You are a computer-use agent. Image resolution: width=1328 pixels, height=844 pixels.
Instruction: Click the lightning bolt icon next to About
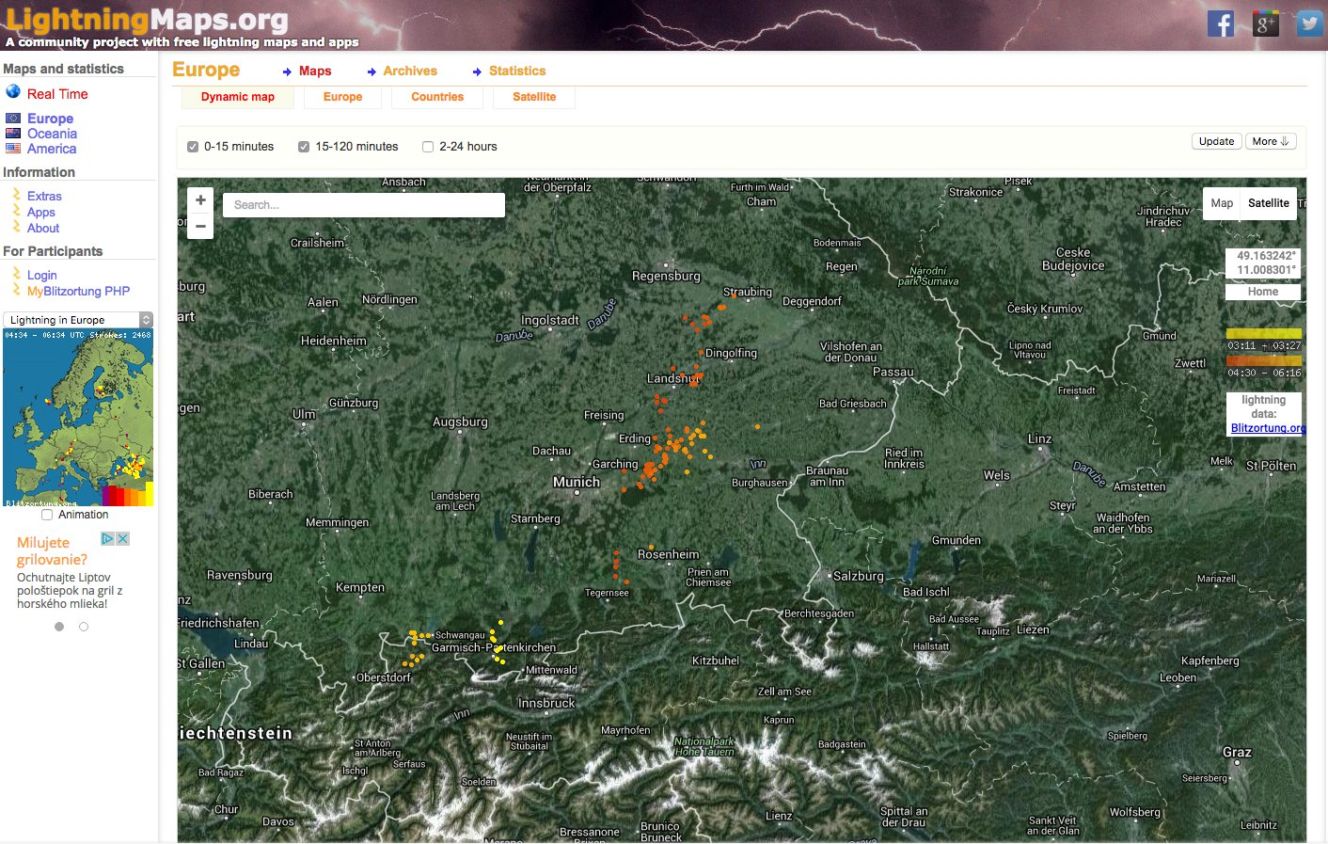coord(16,227)
